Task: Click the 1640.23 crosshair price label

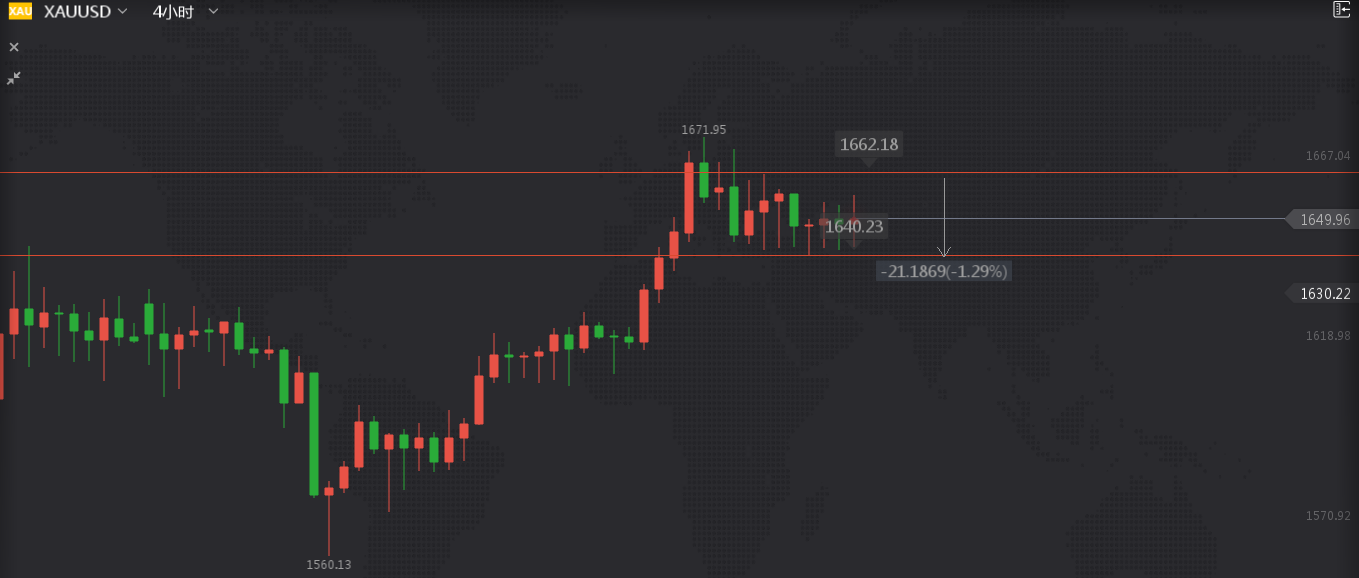Action: click(854, 227)
